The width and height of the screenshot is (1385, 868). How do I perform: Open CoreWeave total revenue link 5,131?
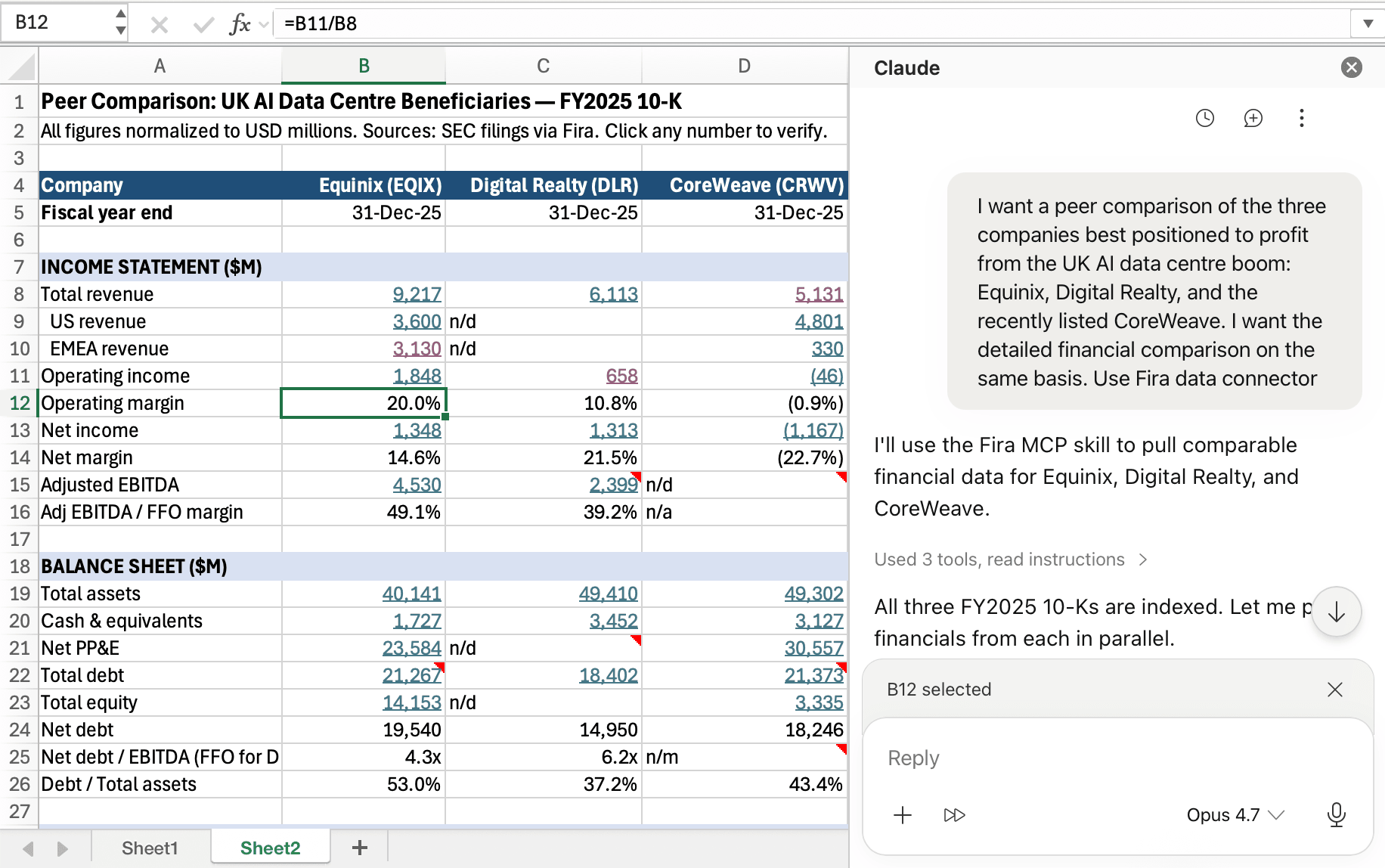point(819,294)
